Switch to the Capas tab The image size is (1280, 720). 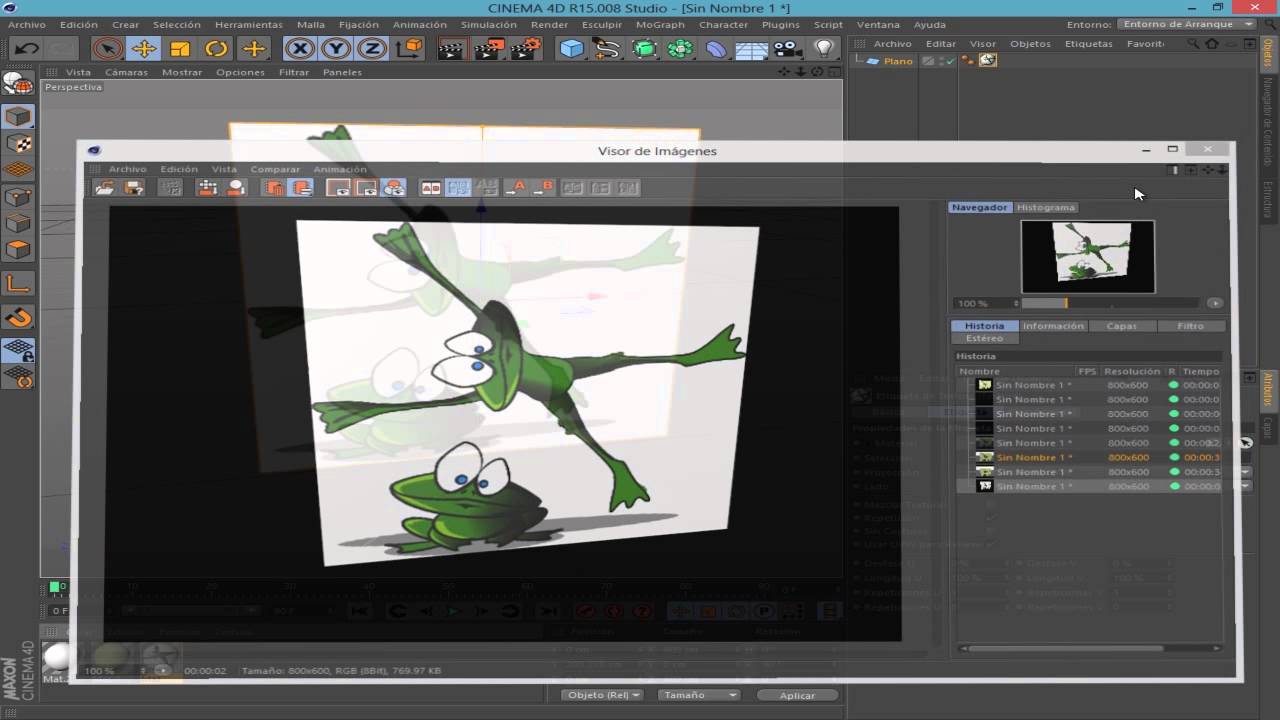[x=1121, y=326]
